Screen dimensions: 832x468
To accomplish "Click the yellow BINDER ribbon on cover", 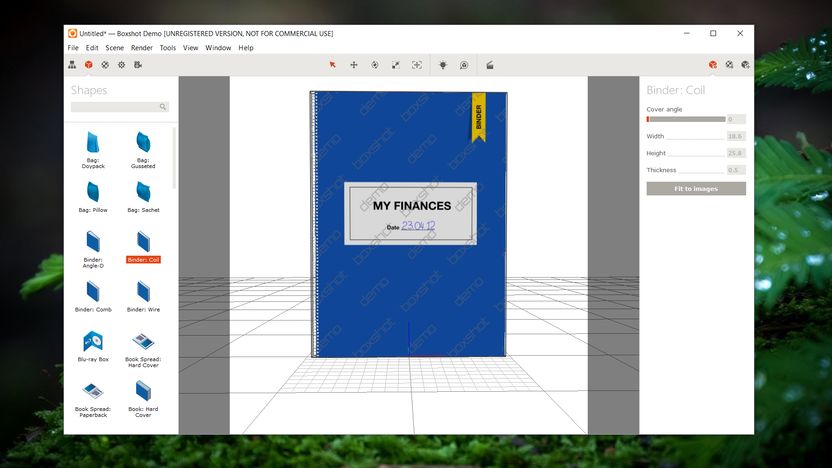I will 479,117.
